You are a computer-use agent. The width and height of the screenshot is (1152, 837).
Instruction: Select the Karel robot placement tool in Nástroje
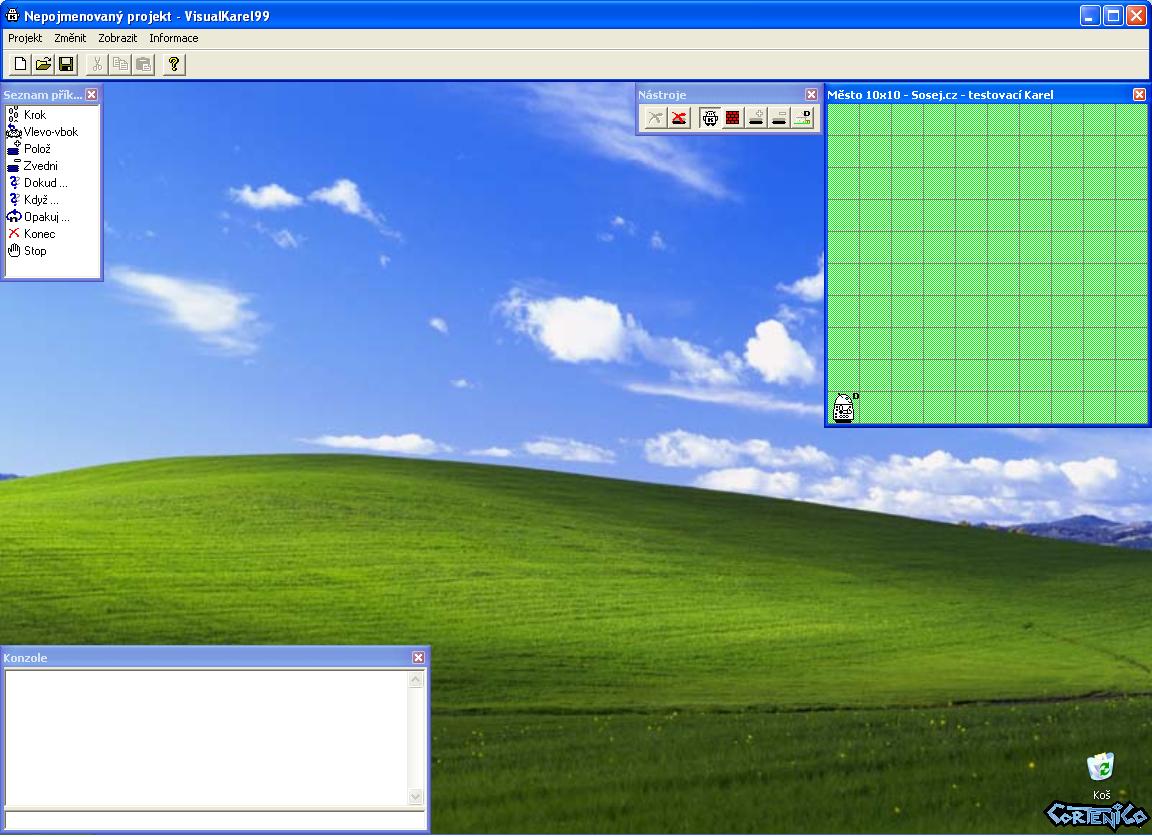710,118
